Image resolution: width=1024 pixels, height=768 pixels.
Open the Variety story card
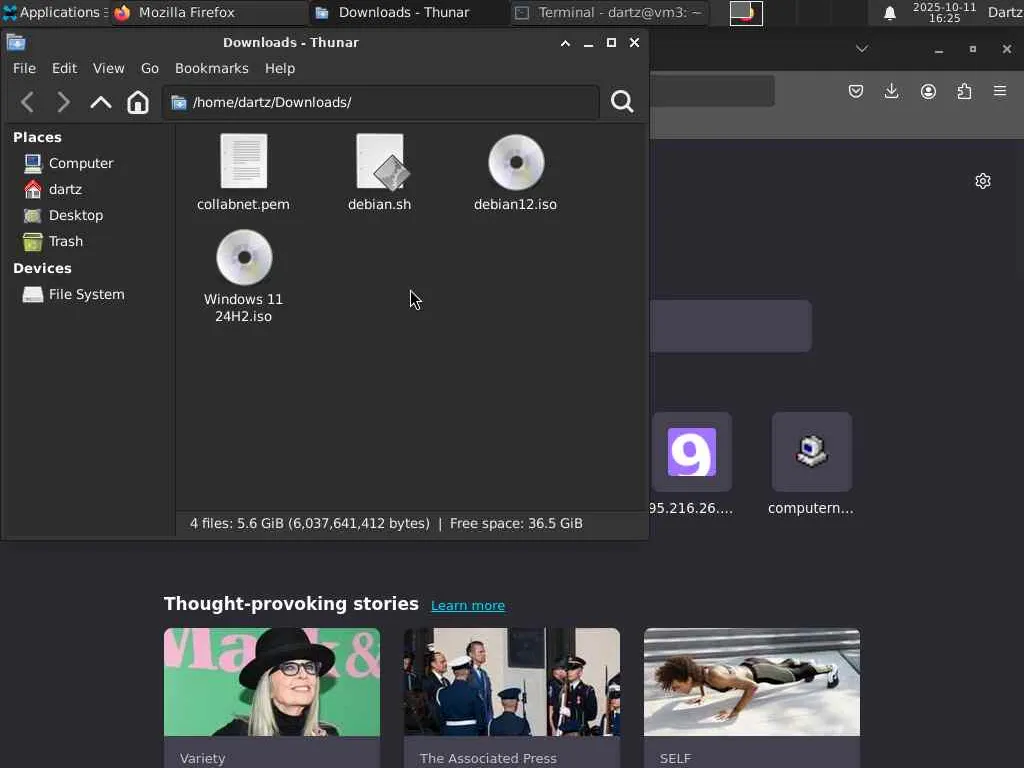(272, 697)
